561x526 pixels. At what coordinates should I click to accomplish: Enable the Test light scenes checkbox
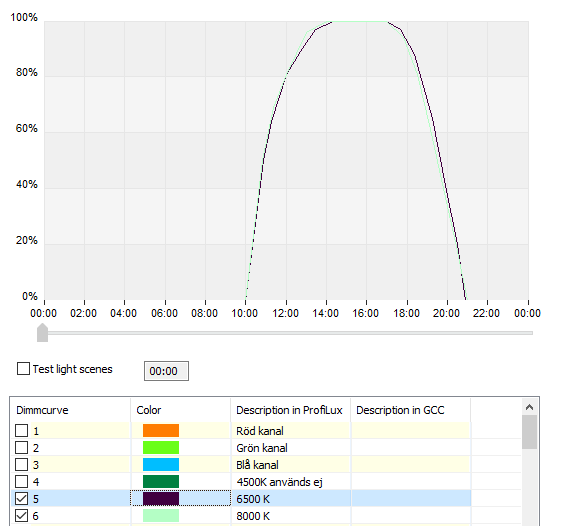tap(24, 369)
